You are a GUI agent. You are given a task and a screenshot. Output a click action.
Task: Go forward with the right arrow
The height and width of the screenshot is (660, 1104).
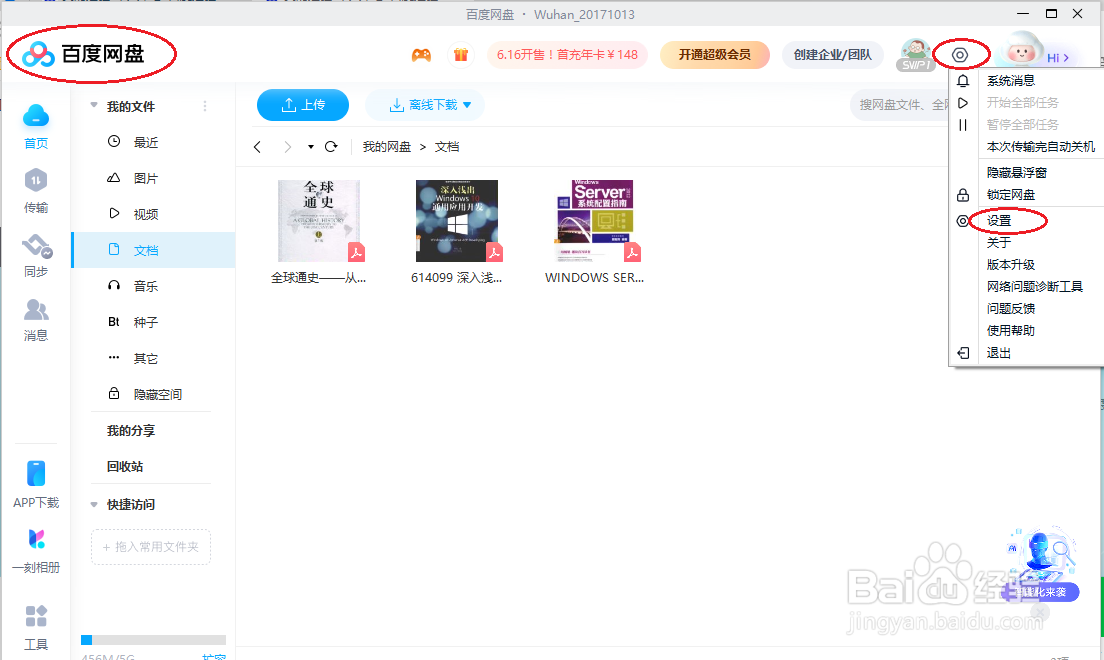287,147
